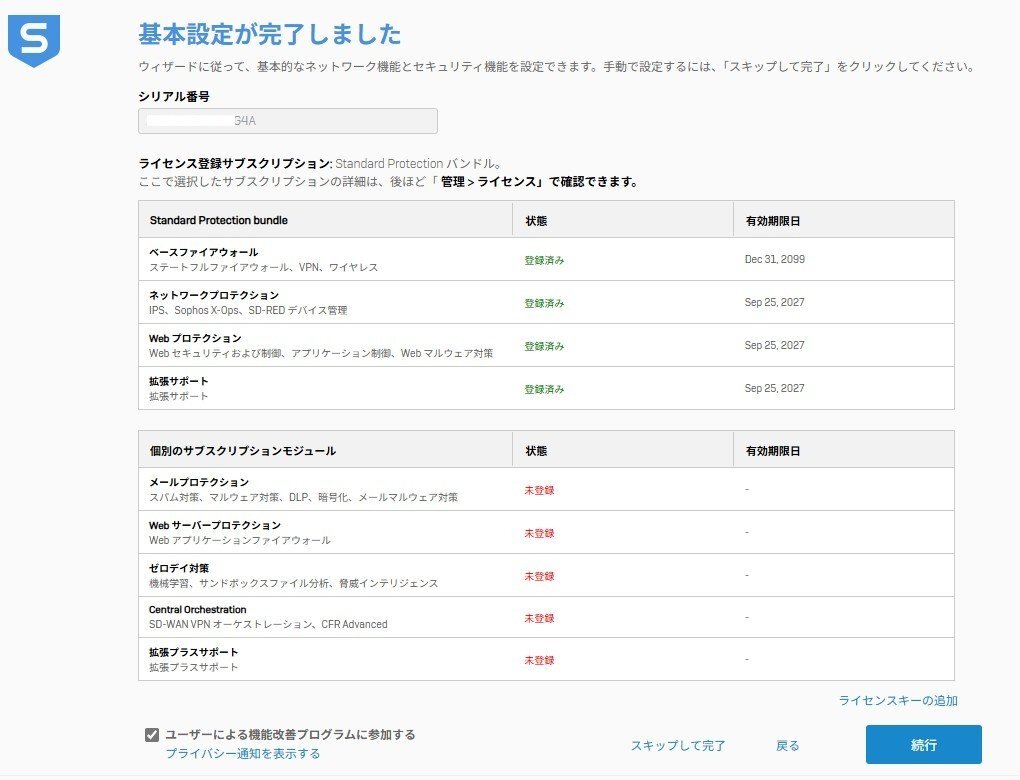Click the Web サーバープロテクション module row
1020x780 pixels.
(215, 525)
